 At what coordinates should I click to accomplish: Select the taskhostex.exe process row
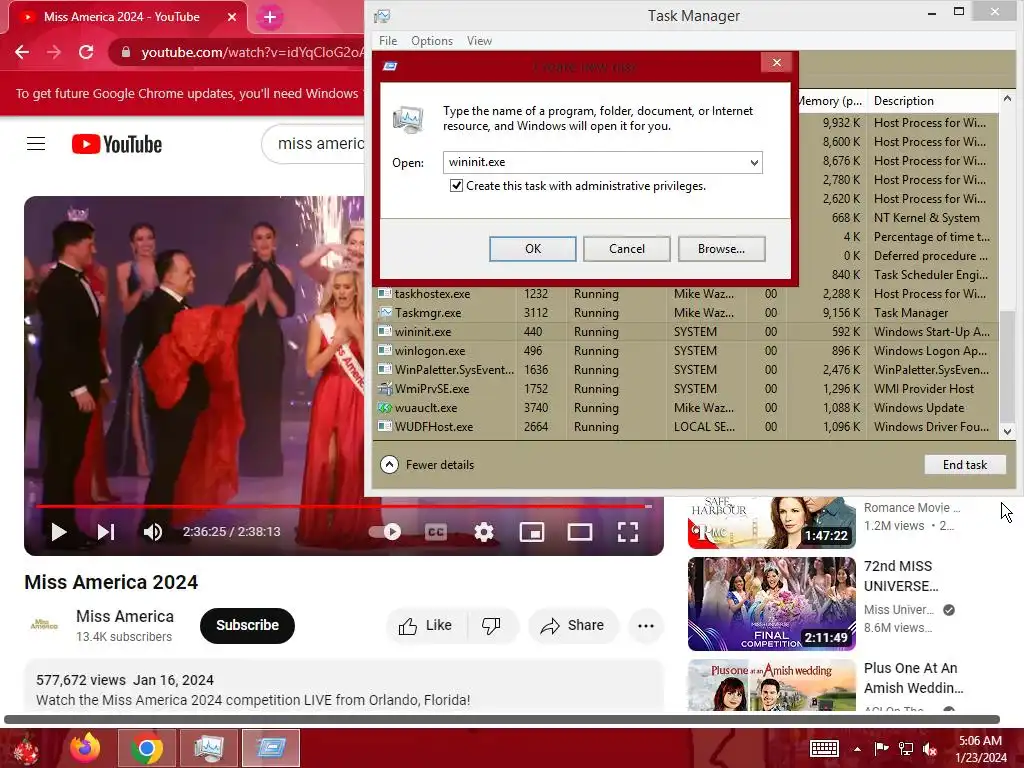tap(684, 294)
